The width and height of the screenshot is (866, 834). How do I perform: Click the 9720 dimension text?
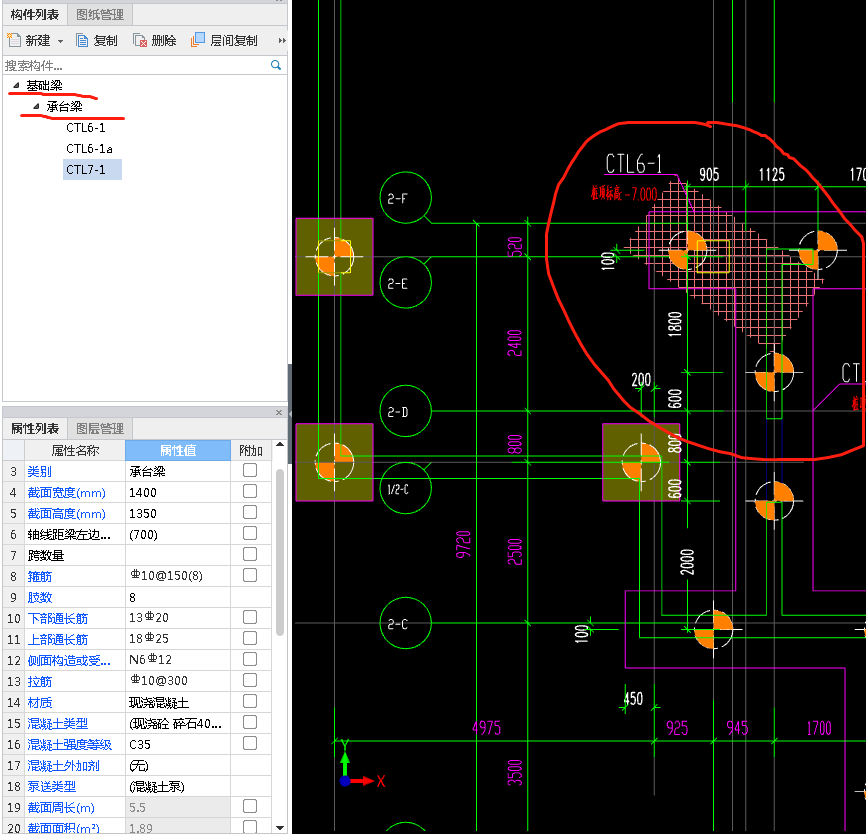pos(463,545)
